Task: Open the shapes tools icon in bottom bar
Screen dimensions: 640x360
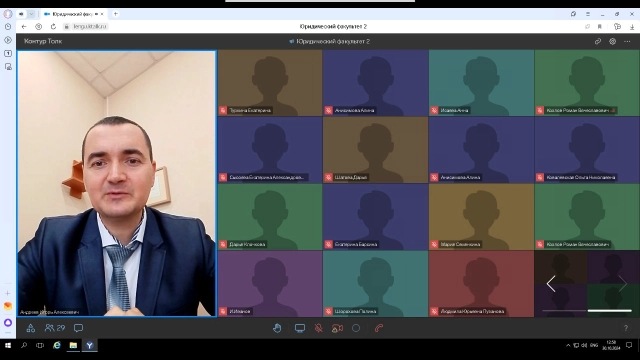Action: [31, 328]
